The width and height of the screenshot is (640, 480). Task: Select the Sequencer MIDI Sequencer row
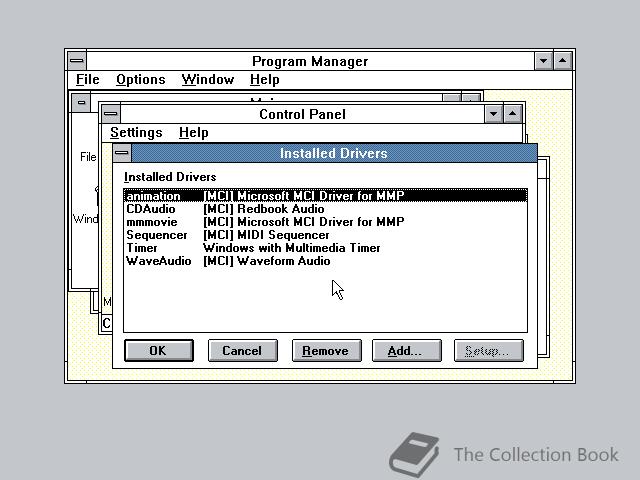click(325, 235)
